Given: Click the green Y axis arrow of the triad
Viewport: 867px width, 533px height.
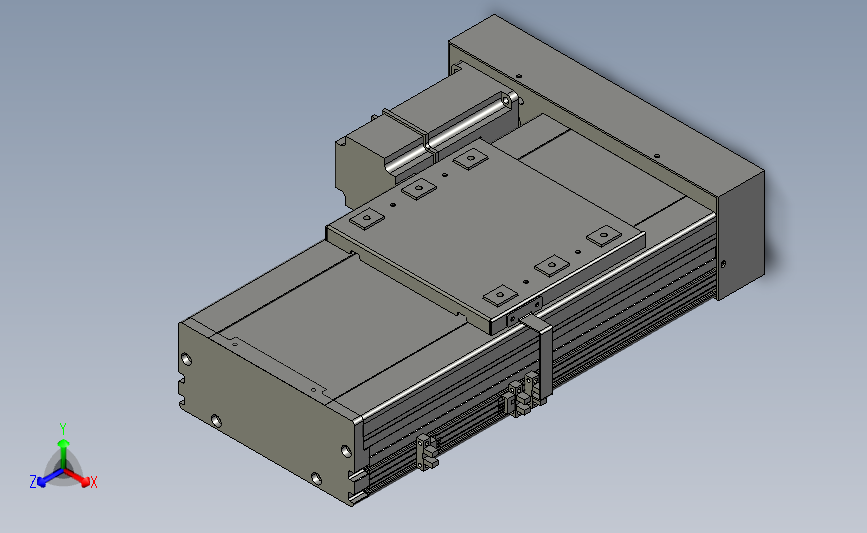Looking at the screenshot, I should point(64,453).
